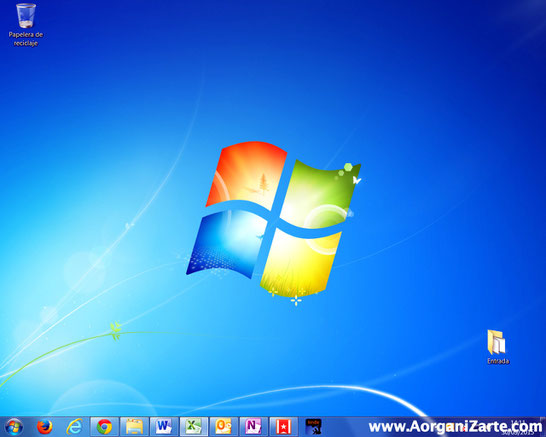Image resolution: width=546 pixels, height=437 pixels.
Task: Switch to Microsoft OneNote taskbar button
Action: point(254,427)
